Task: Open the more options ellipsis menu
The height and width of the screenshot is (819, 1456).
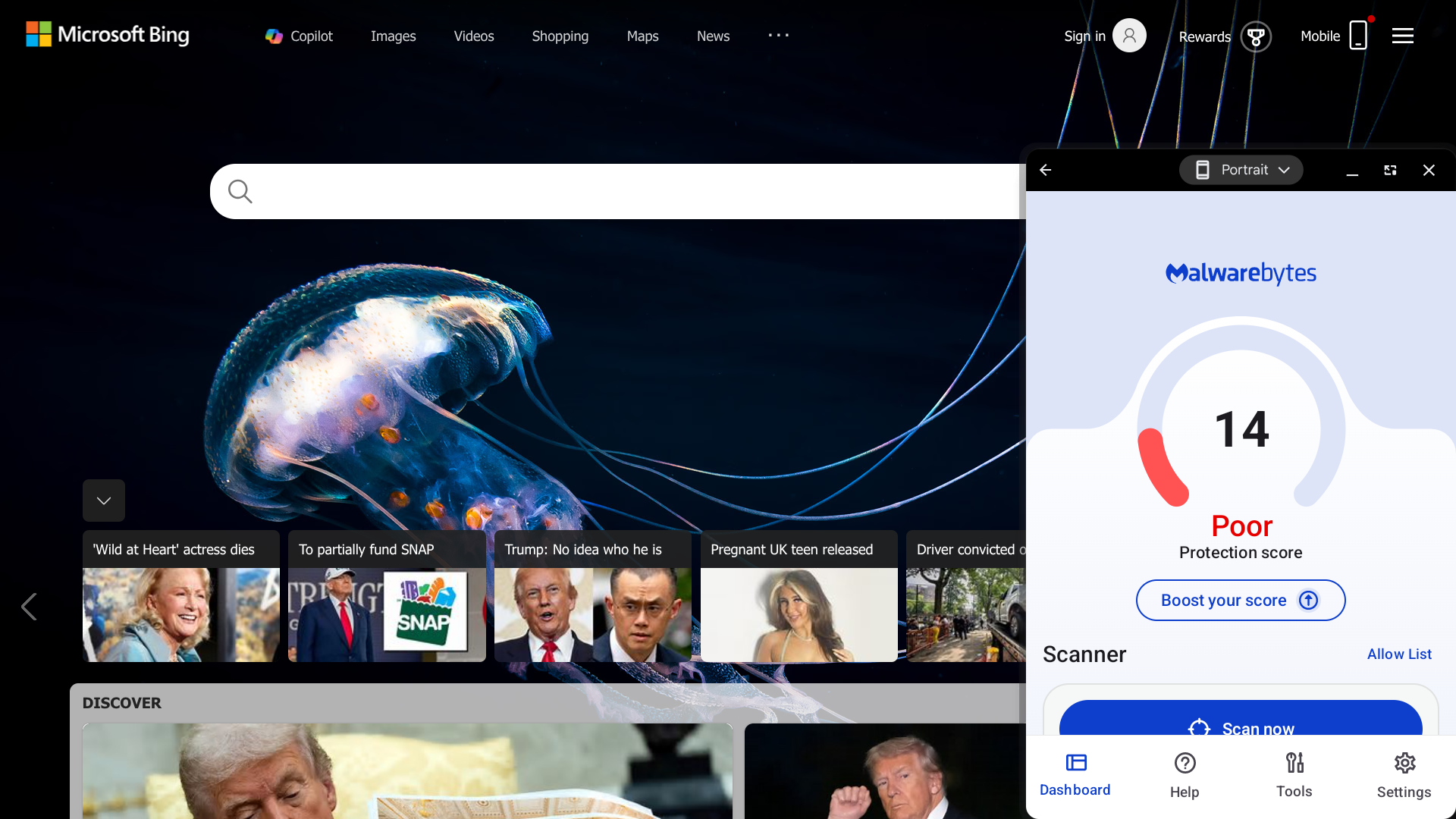Action: click(x=779, y=35)
